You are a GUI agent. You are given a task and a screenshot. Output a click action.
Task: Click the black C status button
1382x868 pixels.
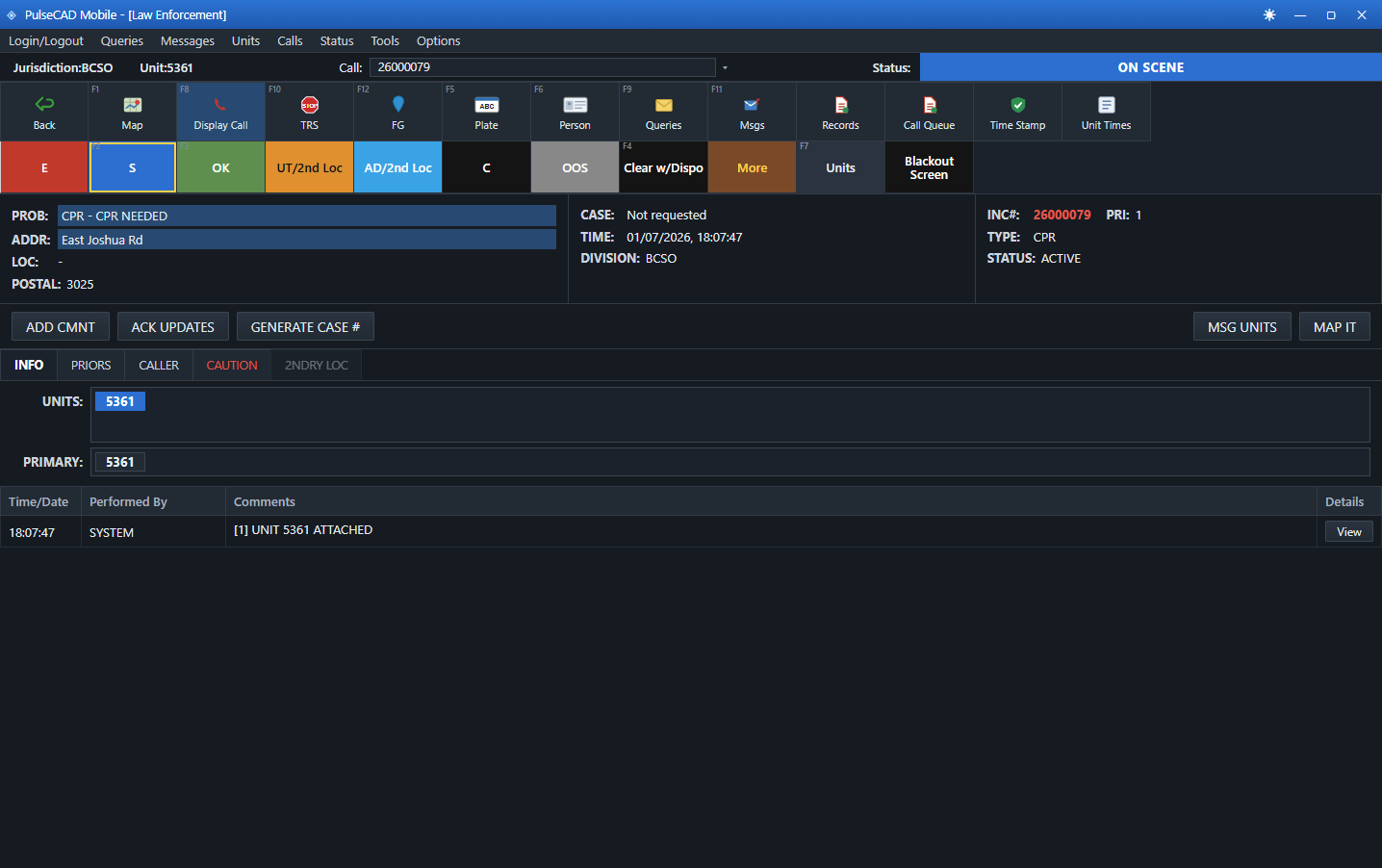point(487,167)
